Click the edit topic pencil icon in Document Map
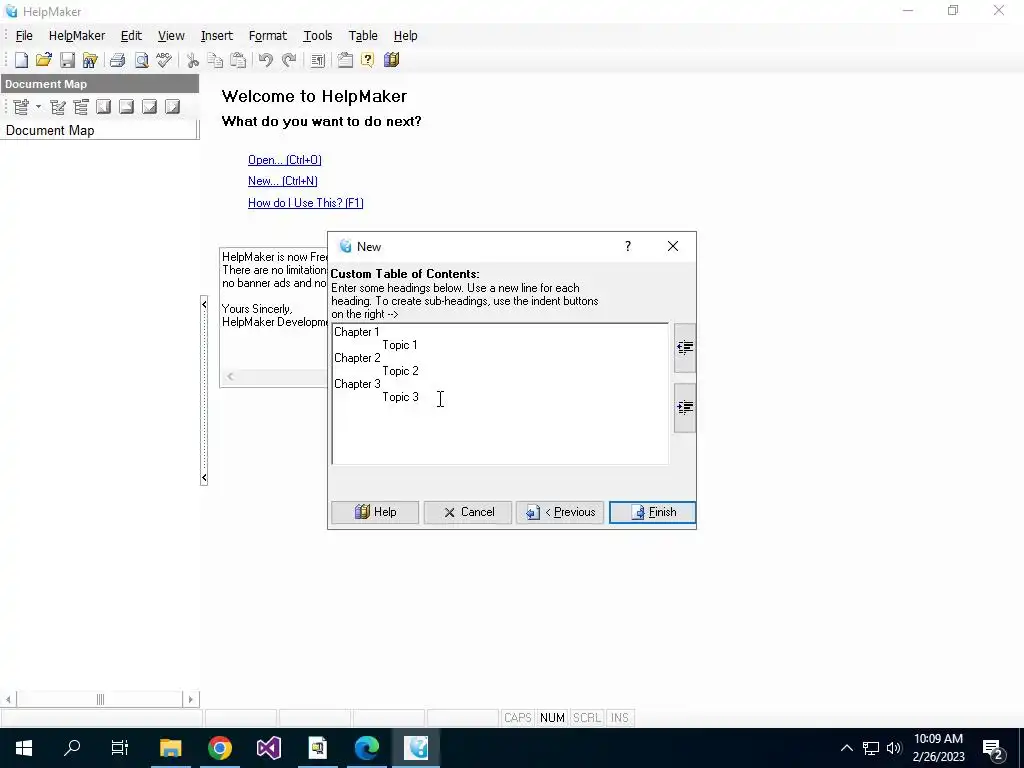1024x768 pixels. tap(57, 106)
